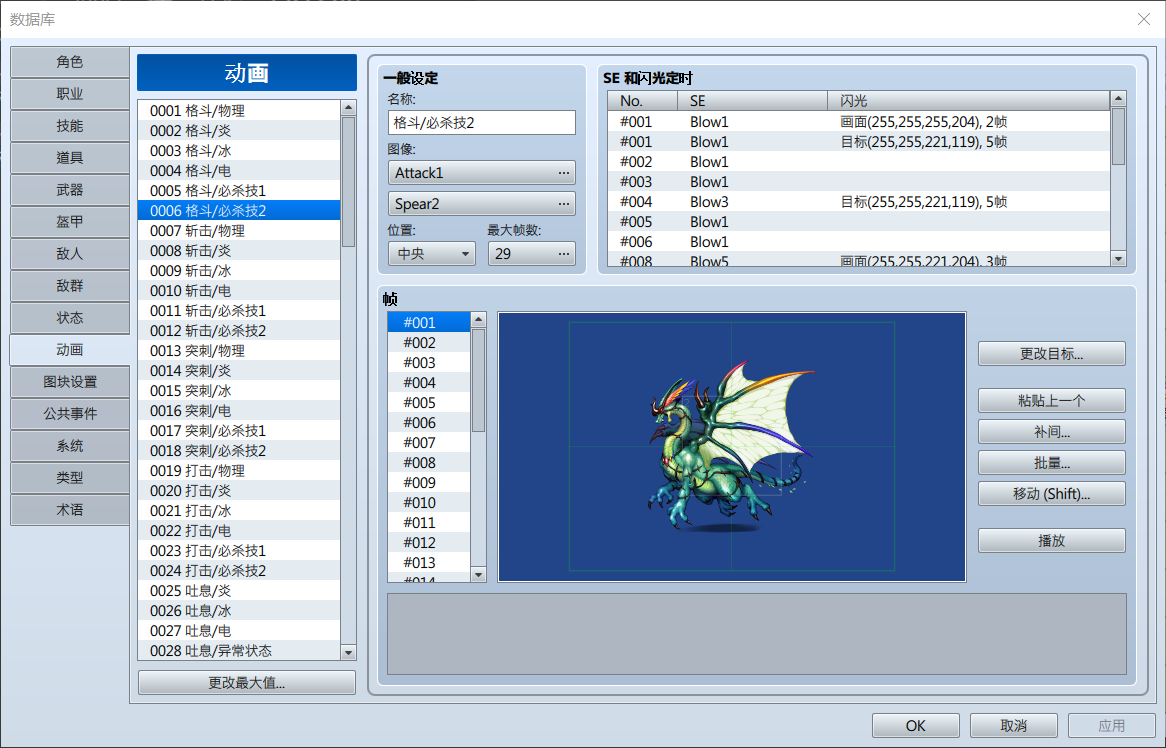Select animation 0001 格斗/物理
Viewport: 1166px width, 748px height.
[x=239, y=111]
